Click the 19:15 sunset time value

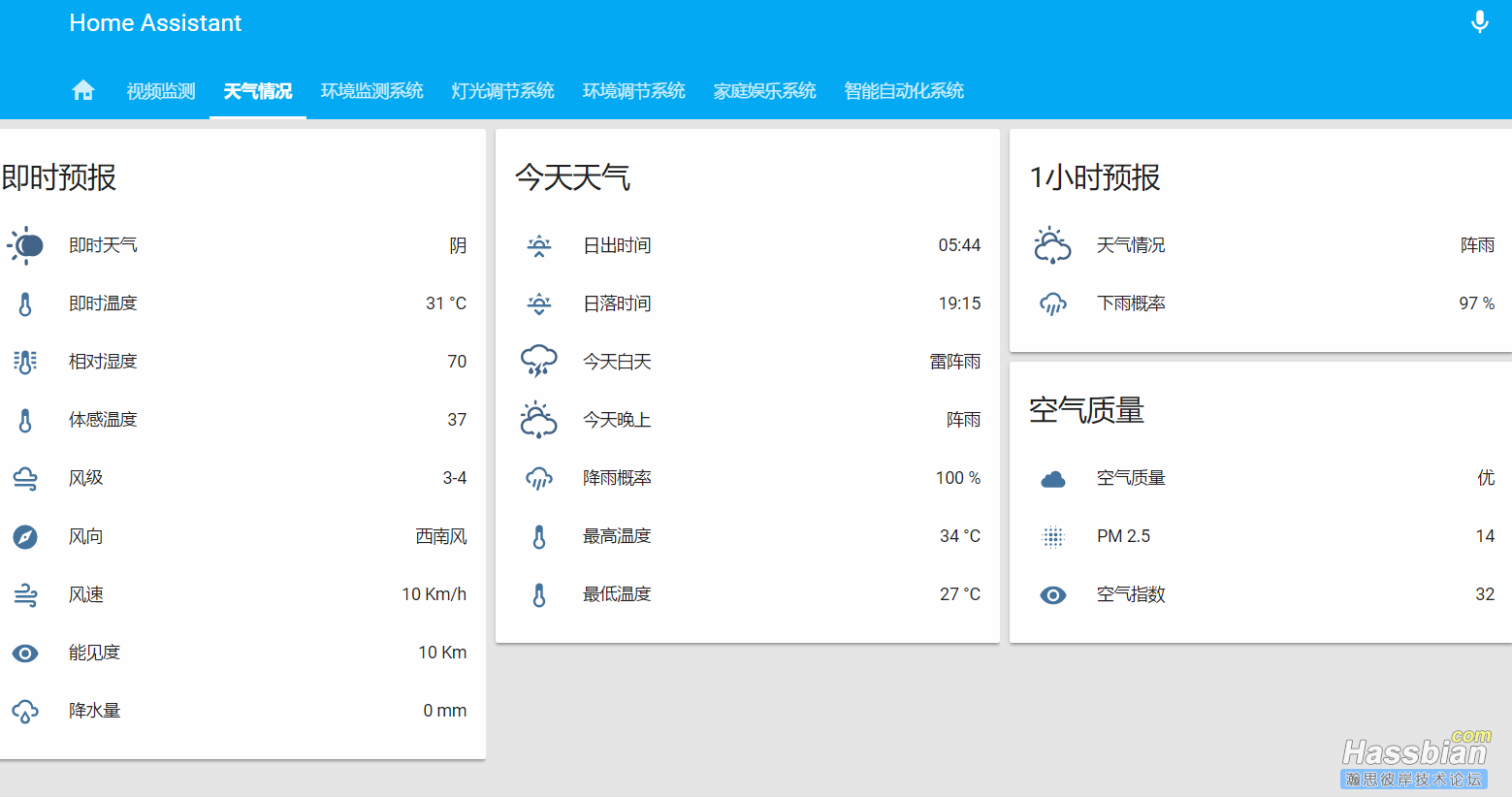(959, 303)
